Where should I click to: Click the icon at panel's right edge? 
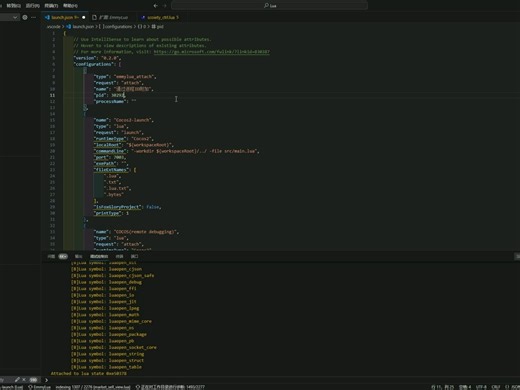[517, 256]
